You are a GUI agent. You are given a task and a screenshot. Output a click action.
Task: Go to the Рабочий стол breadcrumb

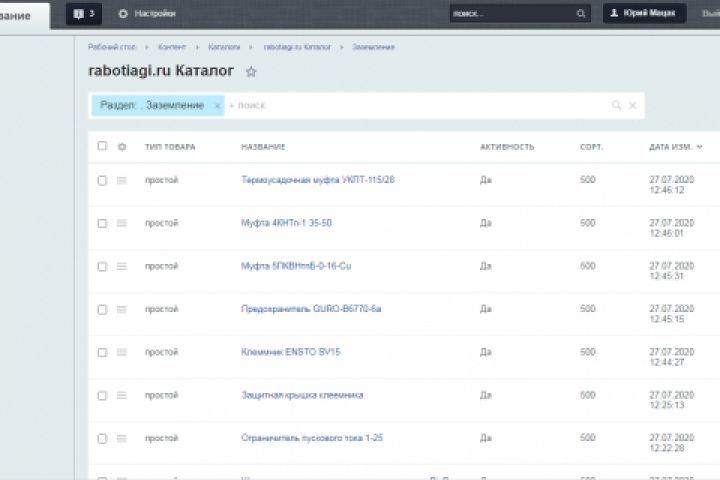[112, 47]
